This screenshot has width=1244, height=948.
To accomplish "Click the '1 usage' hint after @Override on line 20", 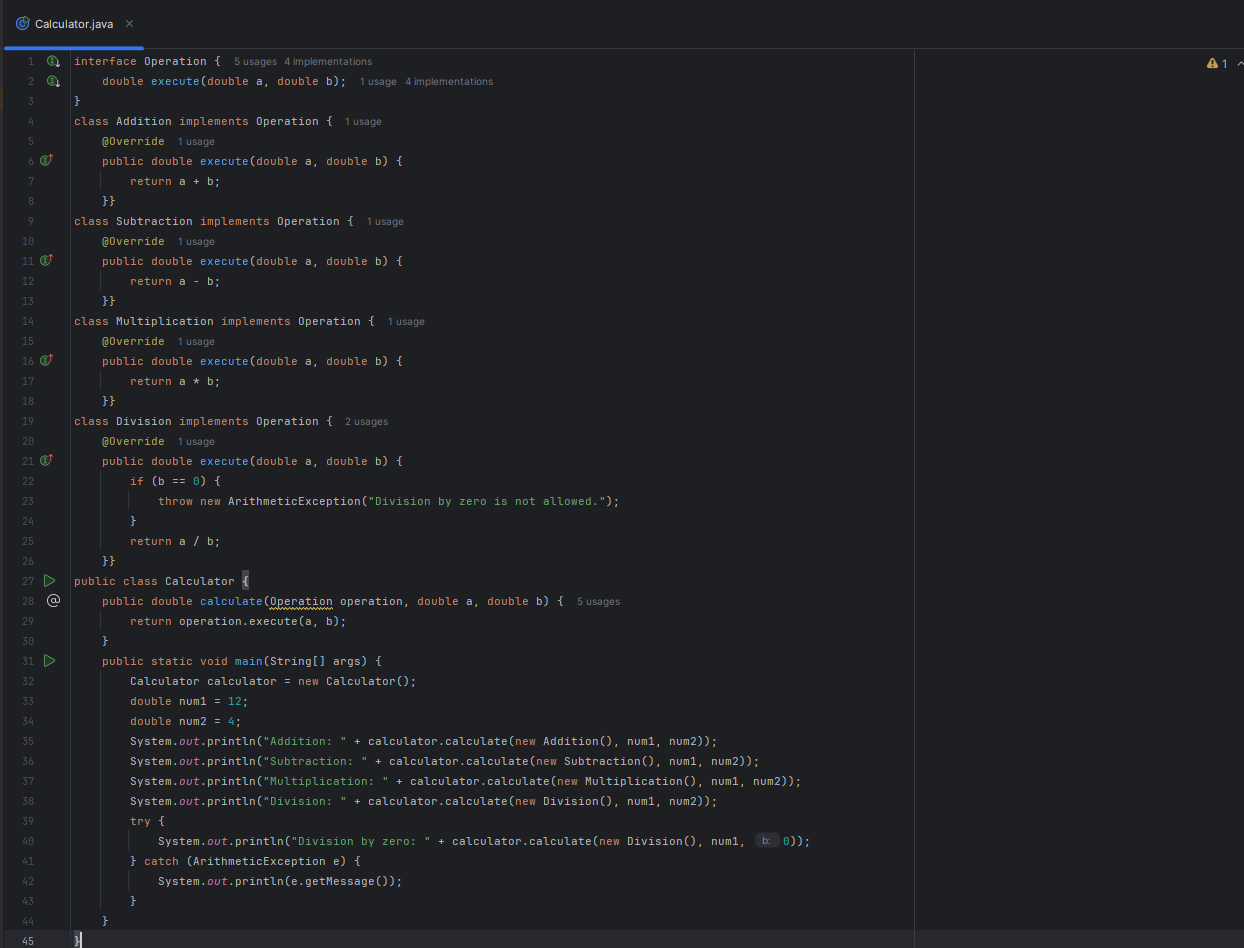I will (196, 442).
